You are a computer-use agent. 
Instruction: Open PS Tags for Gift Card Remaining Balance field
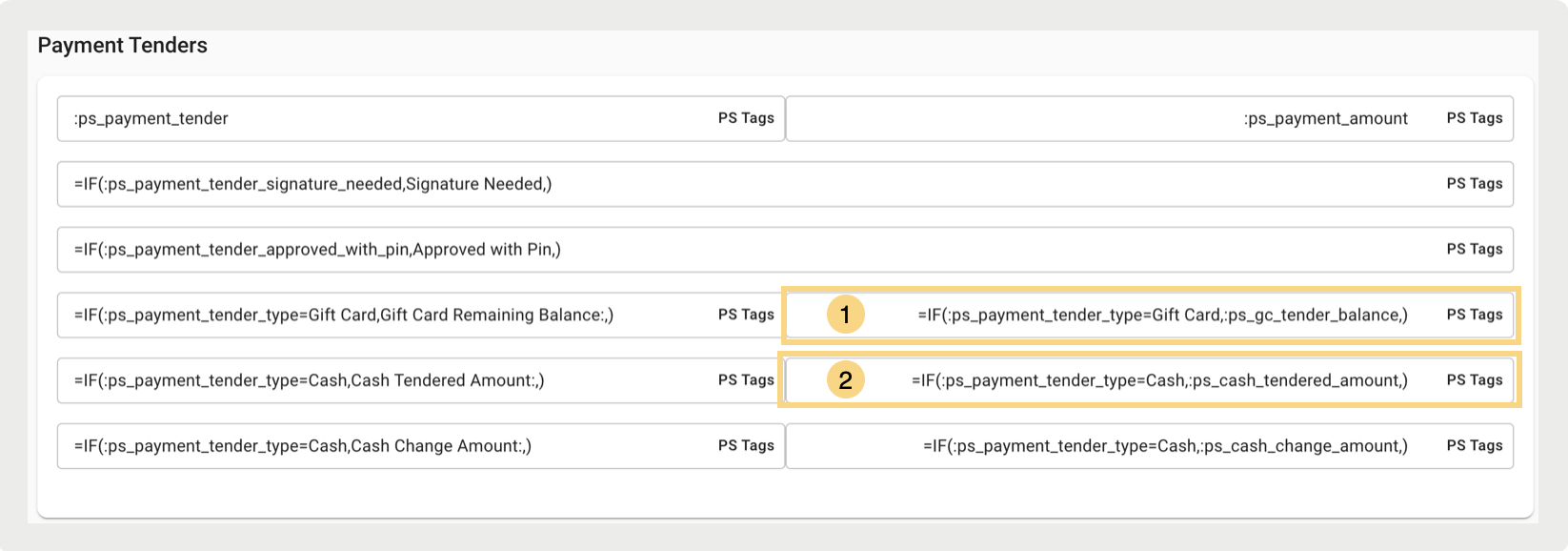click(746, 315)
